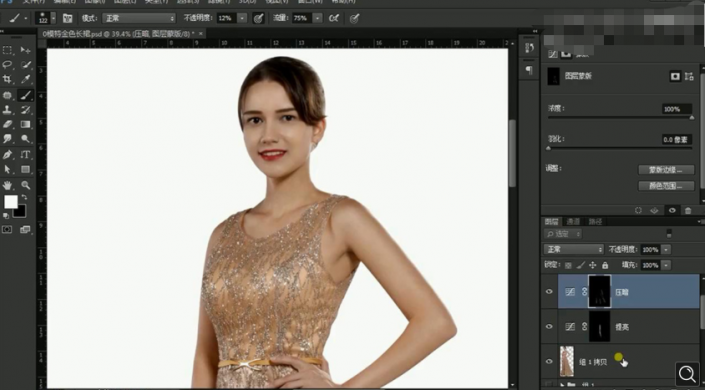Toggle pressure for brush size
Screen dimensions: 705x390
(355, 18)
